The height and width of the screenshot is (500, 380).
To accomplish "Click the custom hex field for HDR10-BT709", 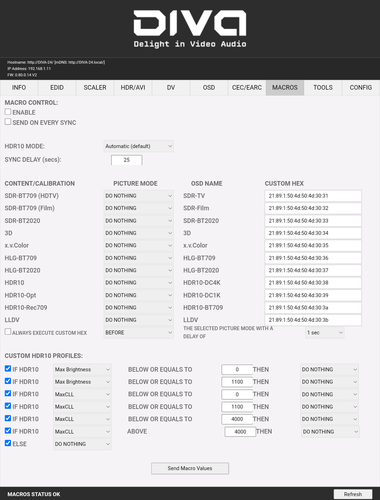I will (313, 308).
